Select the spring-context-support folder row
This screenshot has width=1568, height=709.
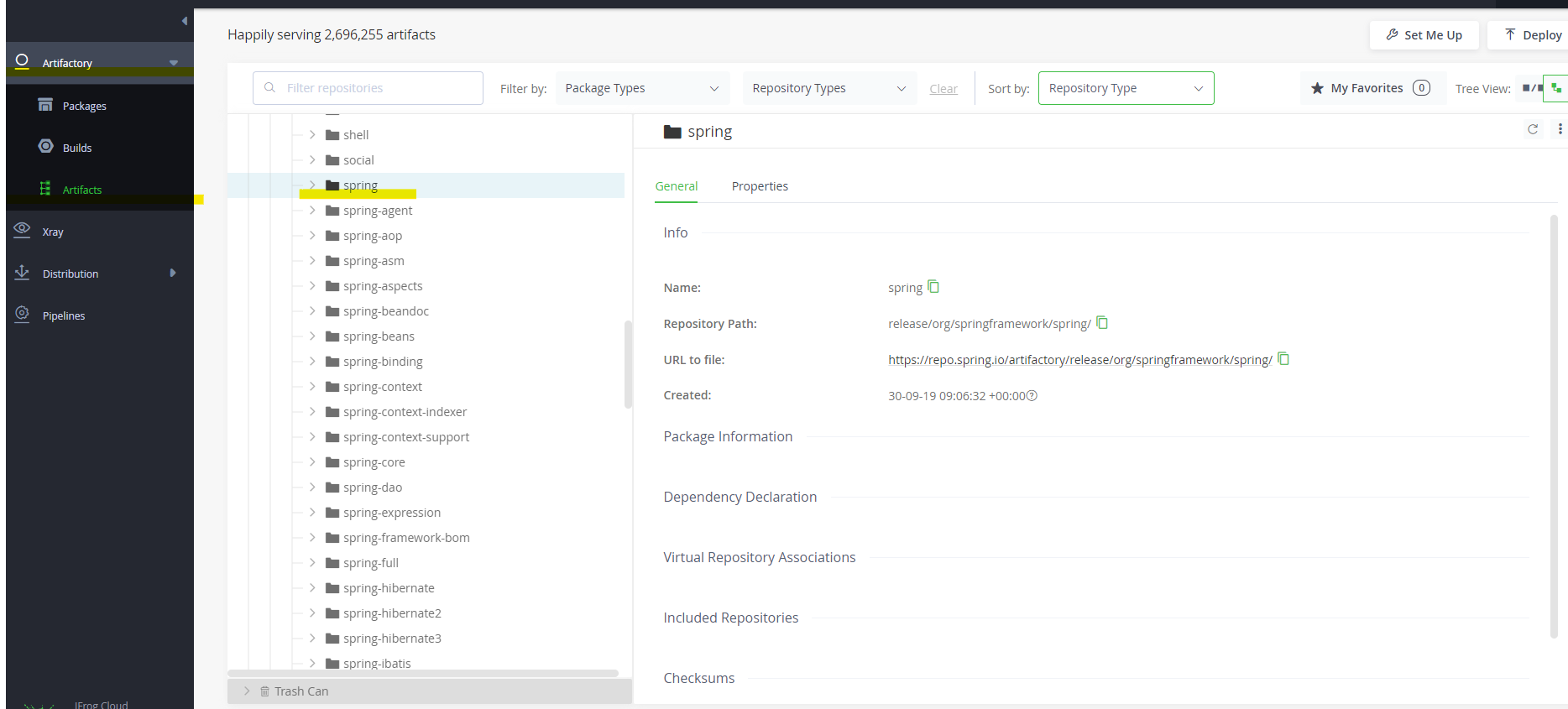[x=426, y=437]
